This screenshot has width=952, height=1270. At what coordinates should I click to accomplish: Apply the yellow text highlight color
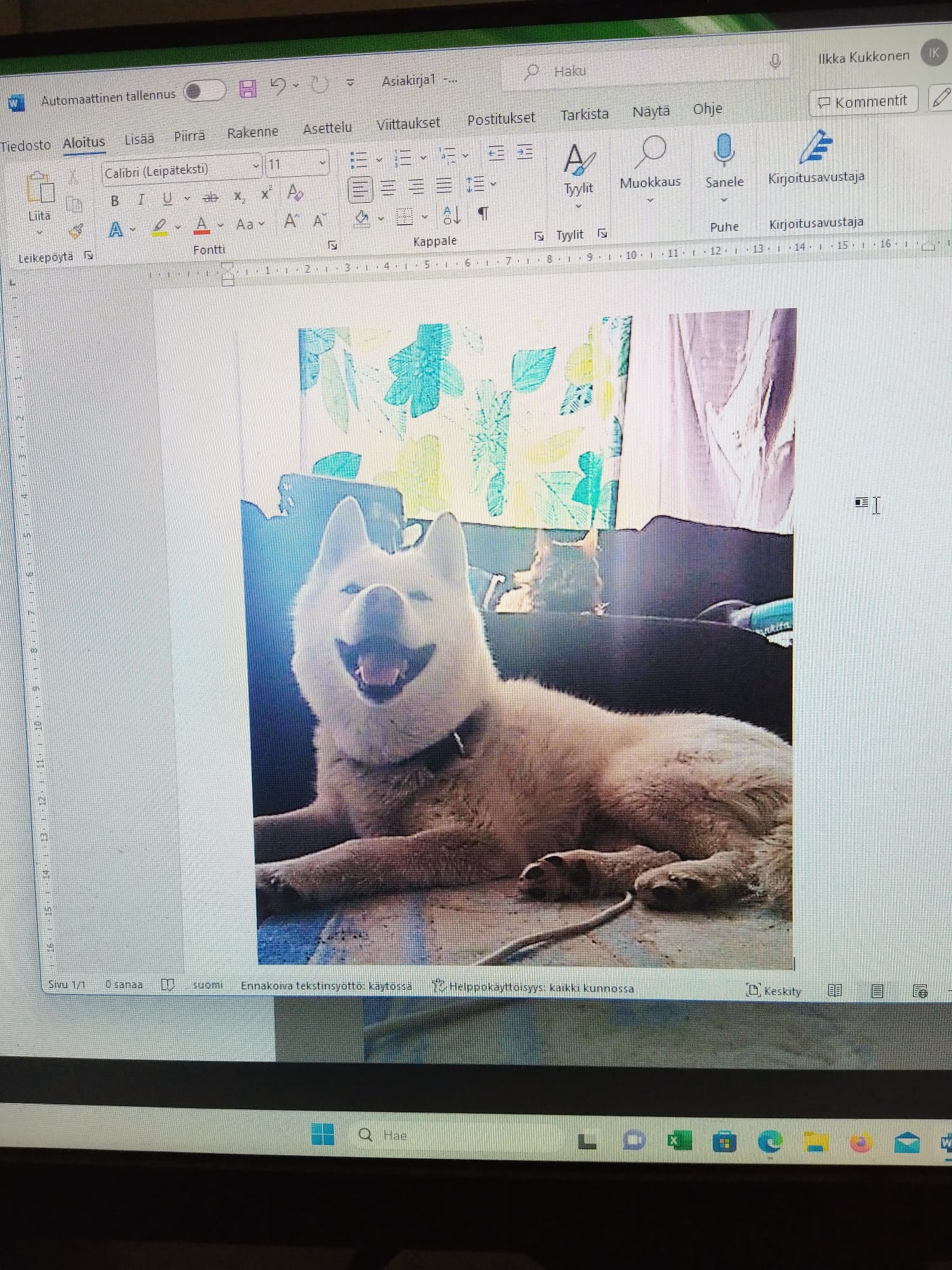[160, 227]
